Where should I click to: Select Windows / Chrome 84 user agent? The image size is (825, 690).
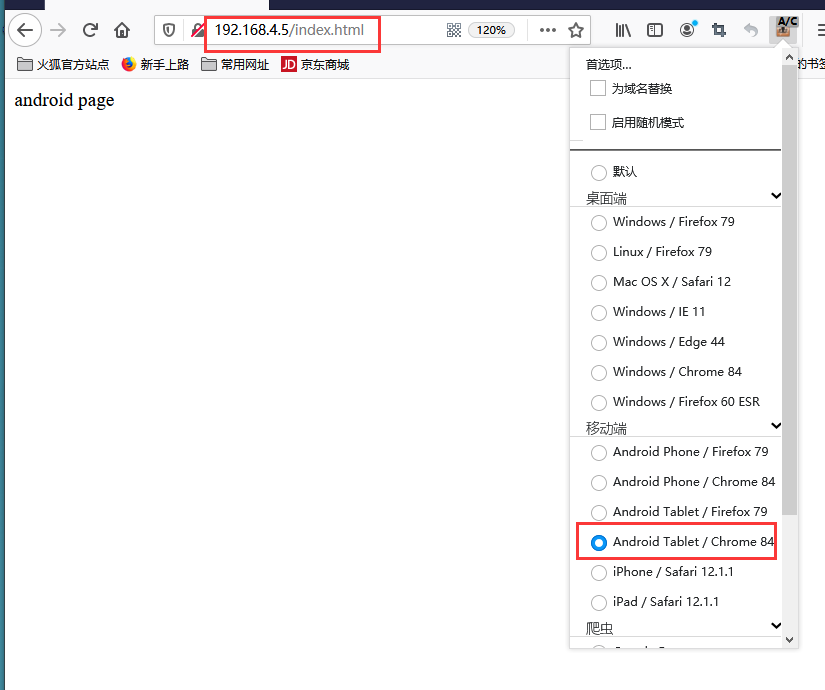point(599,373)
